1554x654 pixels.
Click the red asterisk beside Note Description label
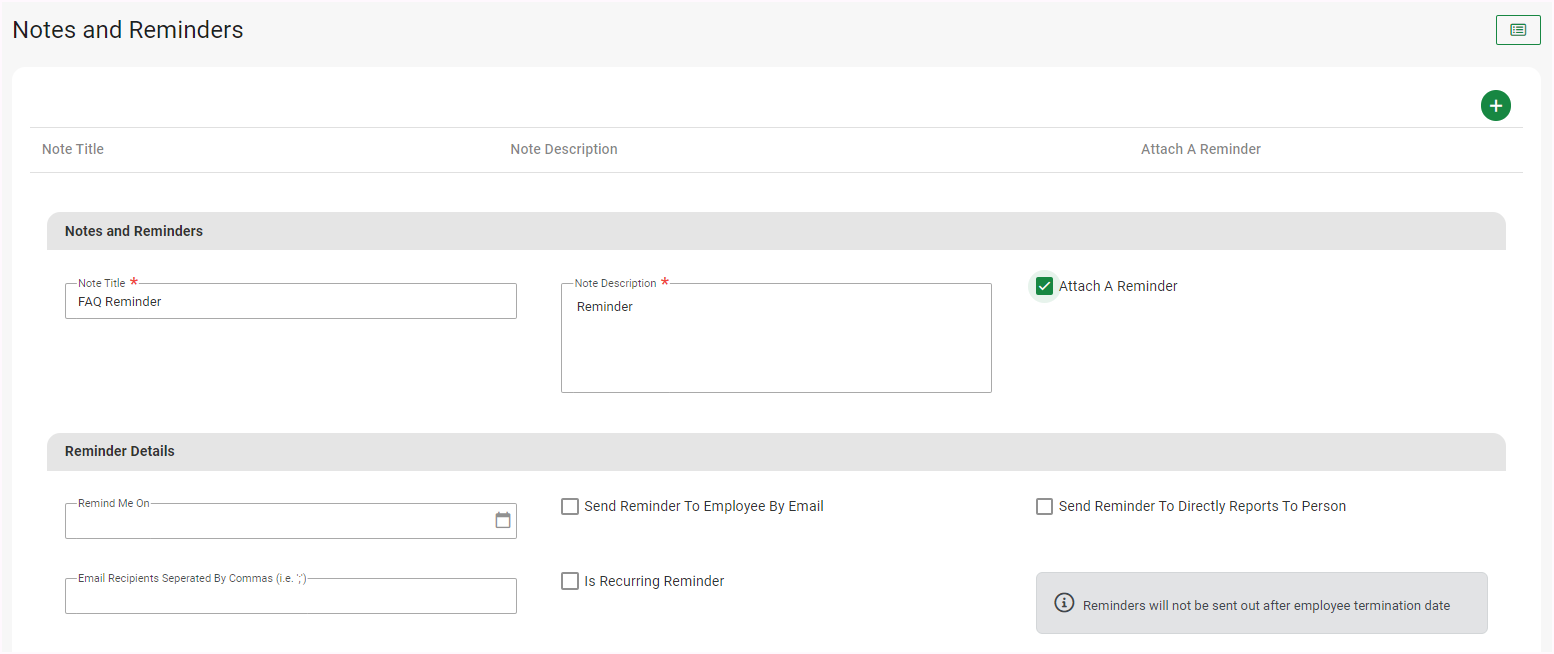click(665, 282)
